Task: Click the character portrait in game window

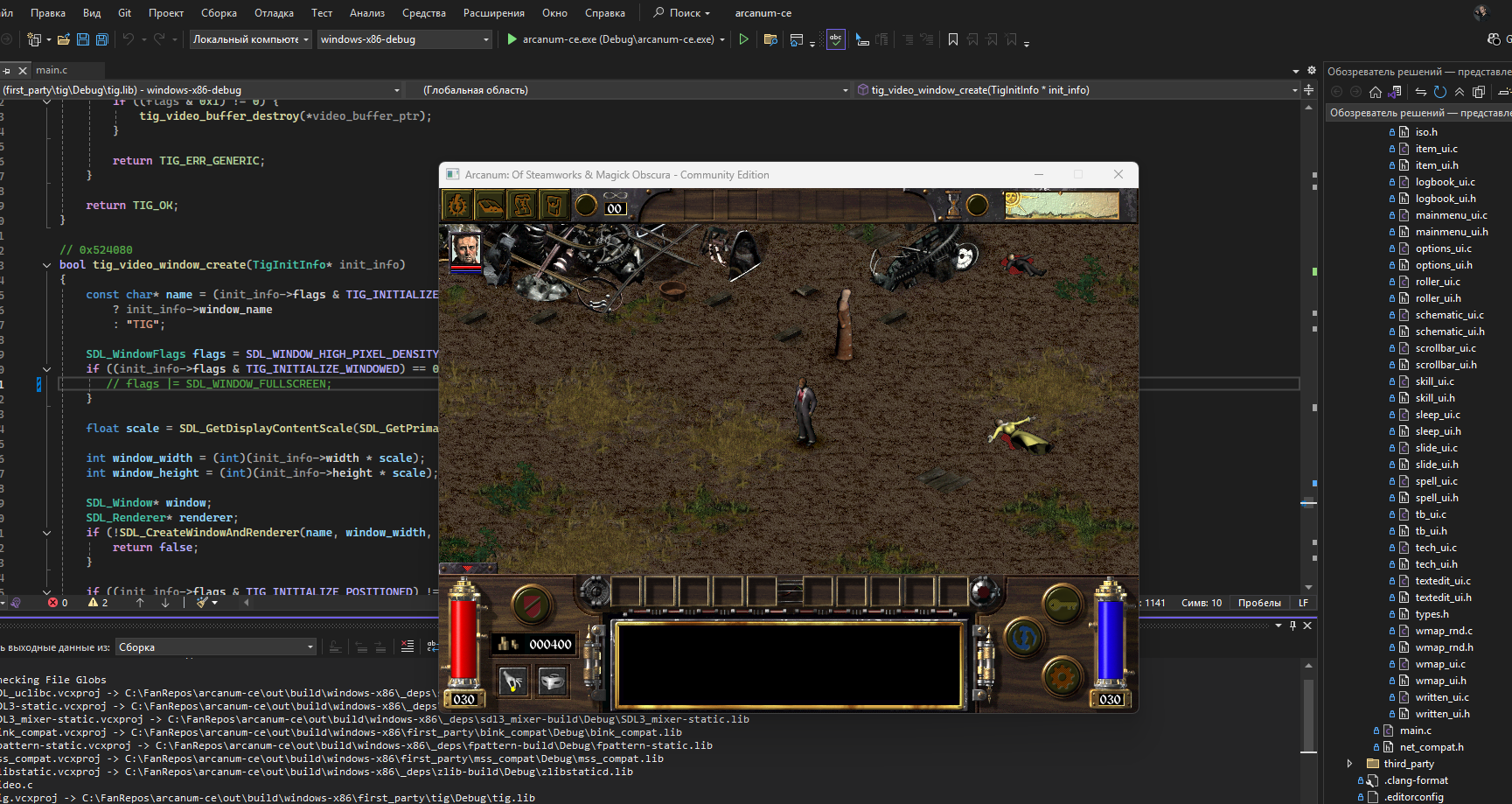Action: pos(465,248)
